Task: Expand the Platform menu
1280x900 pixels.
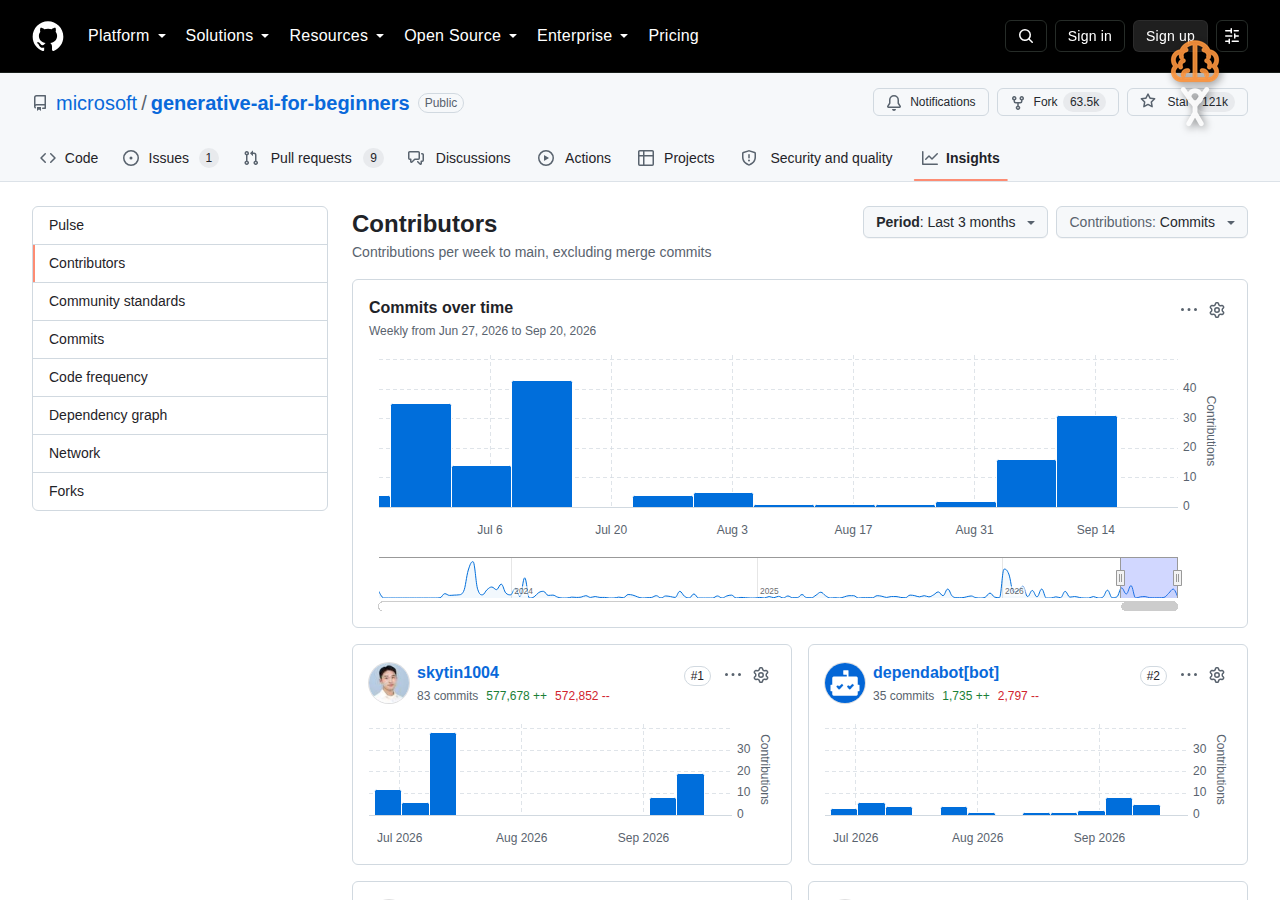Action: coord(127,36)
